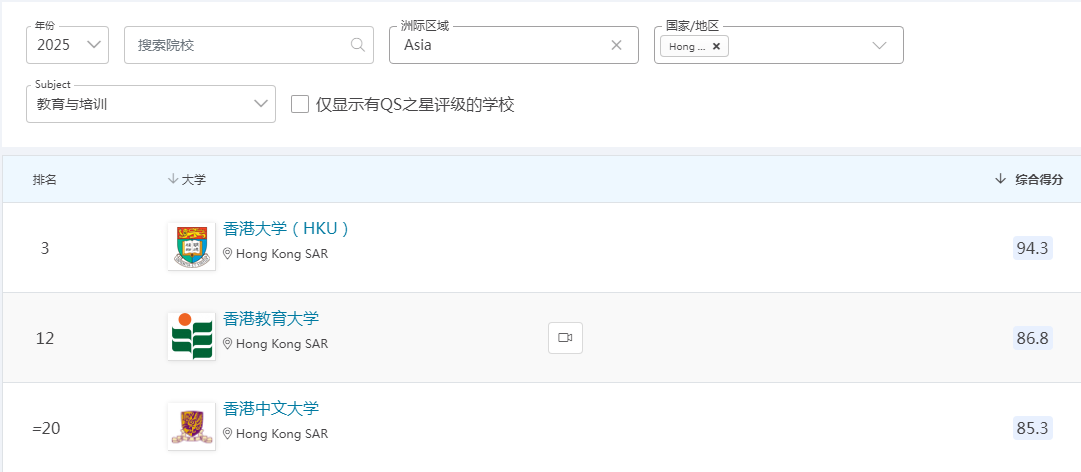Viewport: 1081px width, 472px height.
Task: Click the 搜索院校 search field
Action: click(x=238, y=45)
